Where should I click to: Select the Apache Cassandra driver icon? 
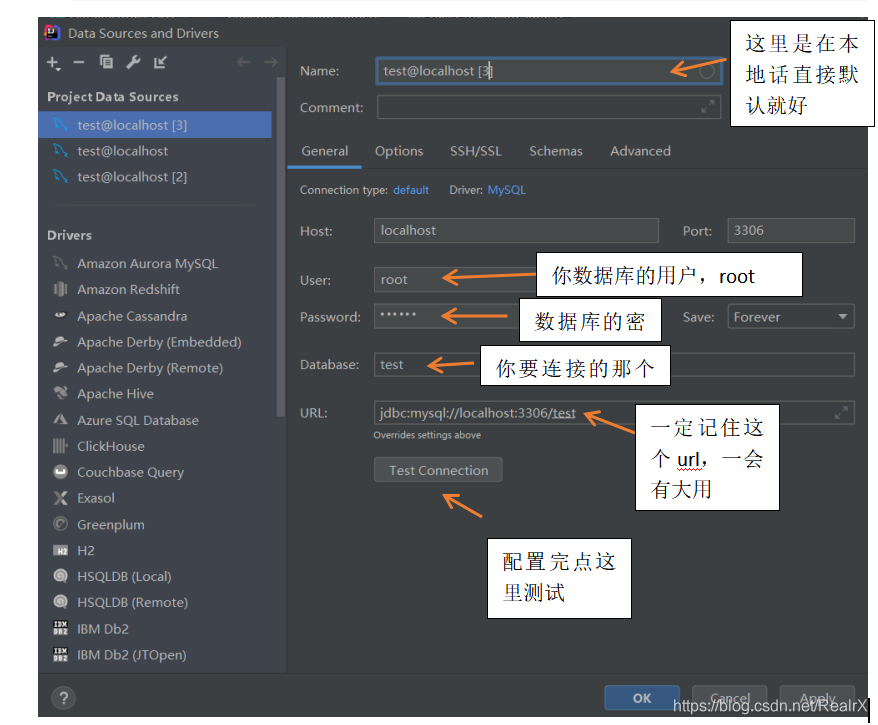tap(60, 315)
